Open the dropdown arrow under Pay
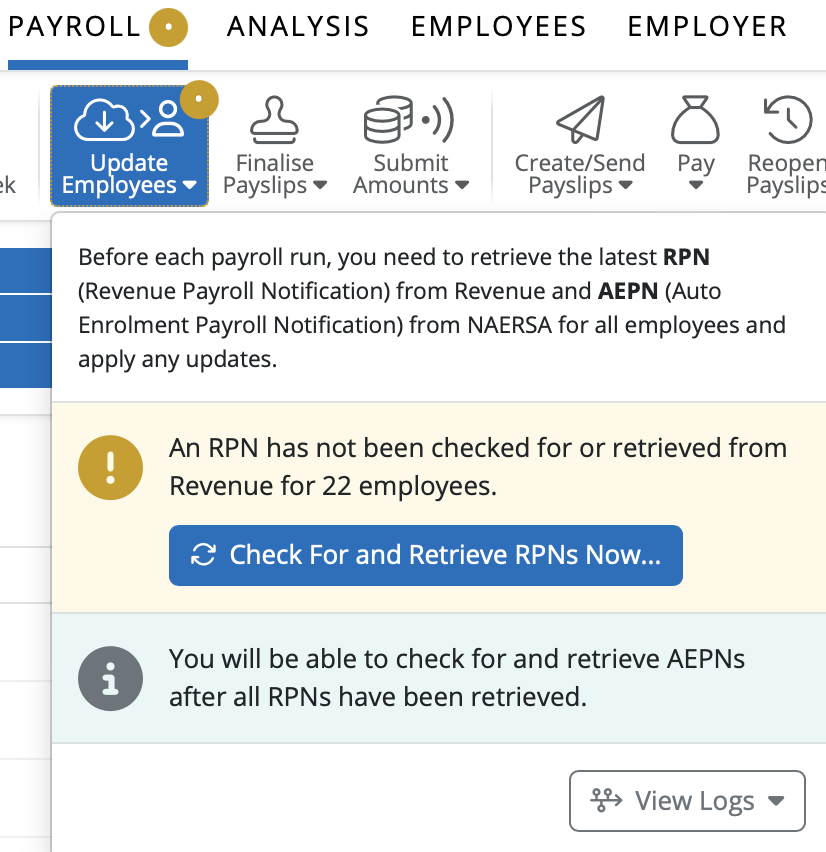 pyautogui.click(x=696, y=186)
